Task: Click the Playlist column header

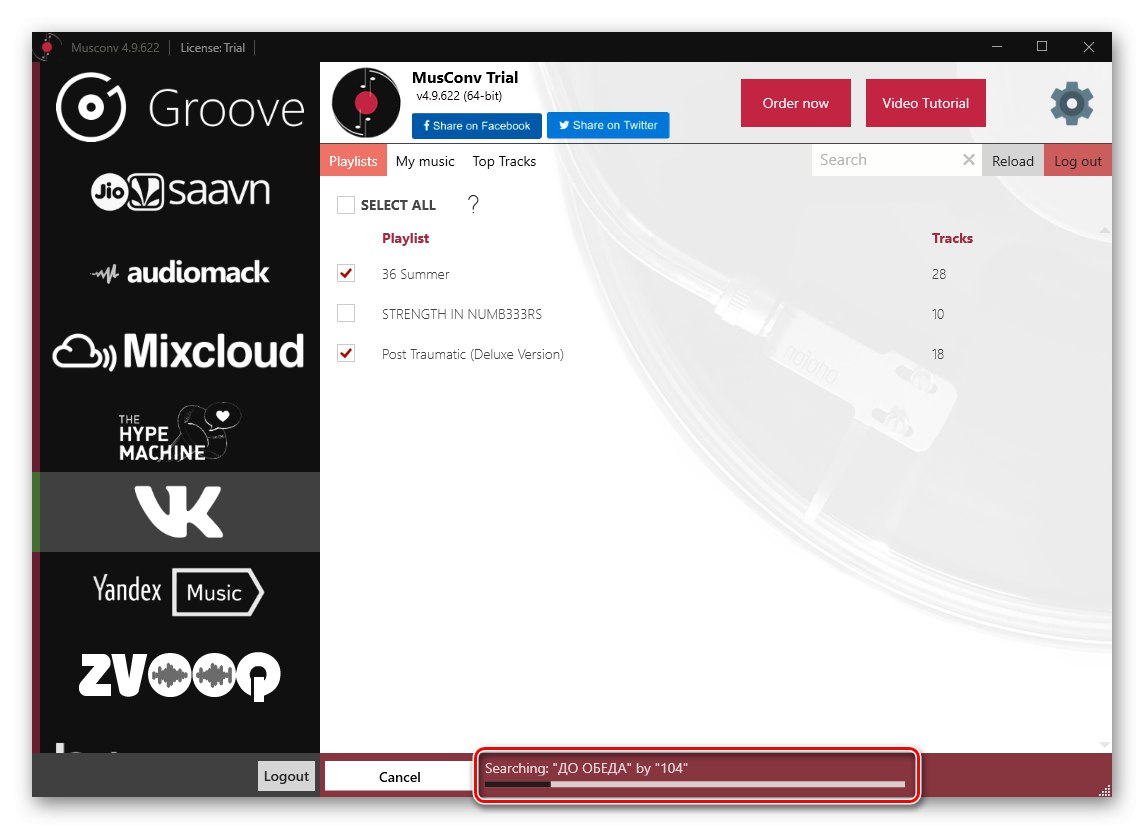Action: click(x=405, y=239)
